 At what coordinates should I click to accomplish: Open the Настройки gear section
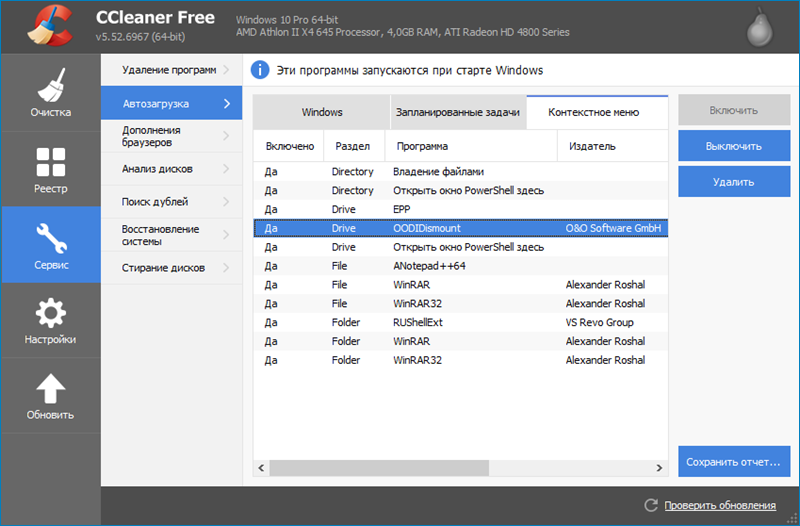(x=51, y=320)
